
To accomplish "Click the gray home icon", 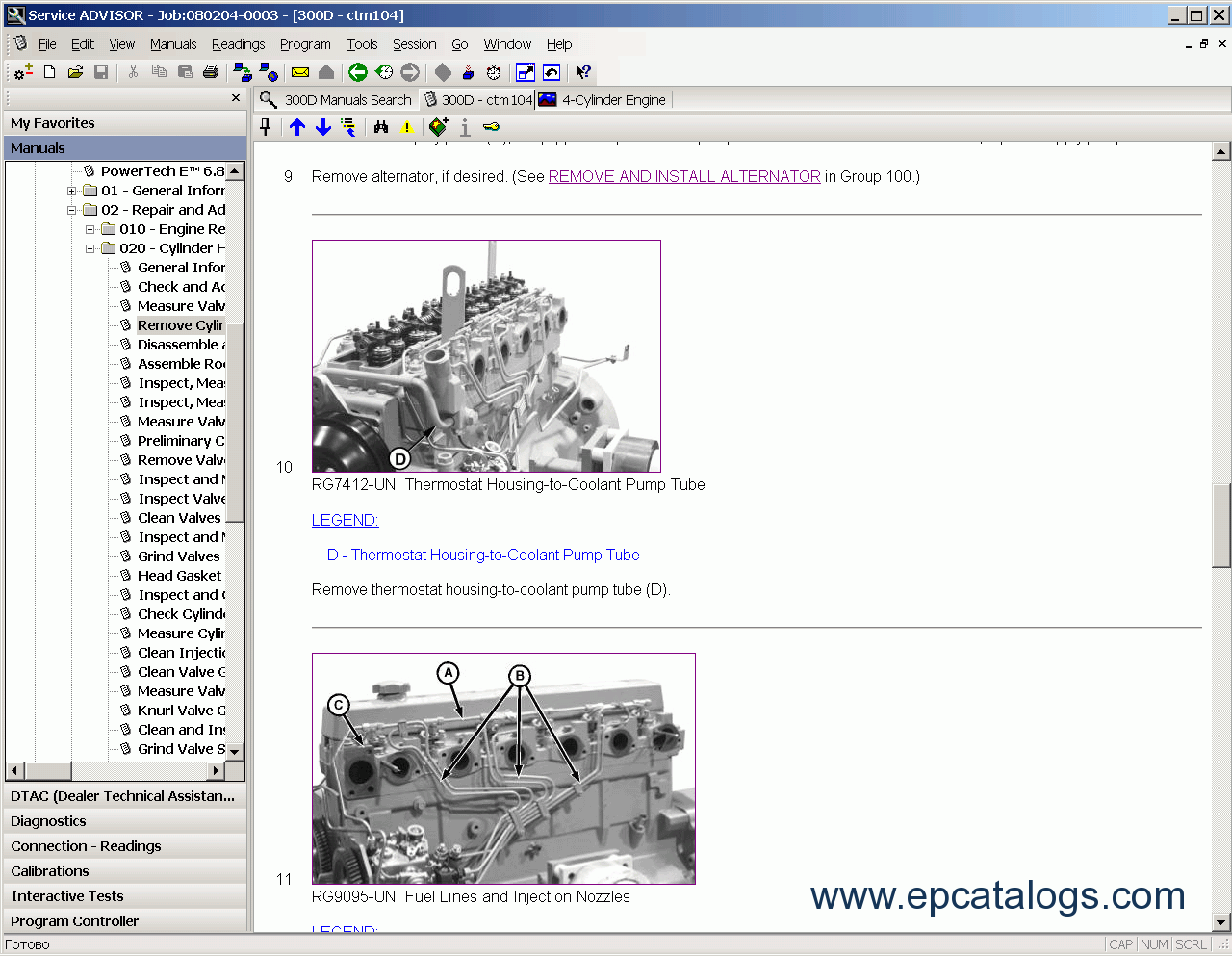I will pyautogui.click(x=326, y=72).
